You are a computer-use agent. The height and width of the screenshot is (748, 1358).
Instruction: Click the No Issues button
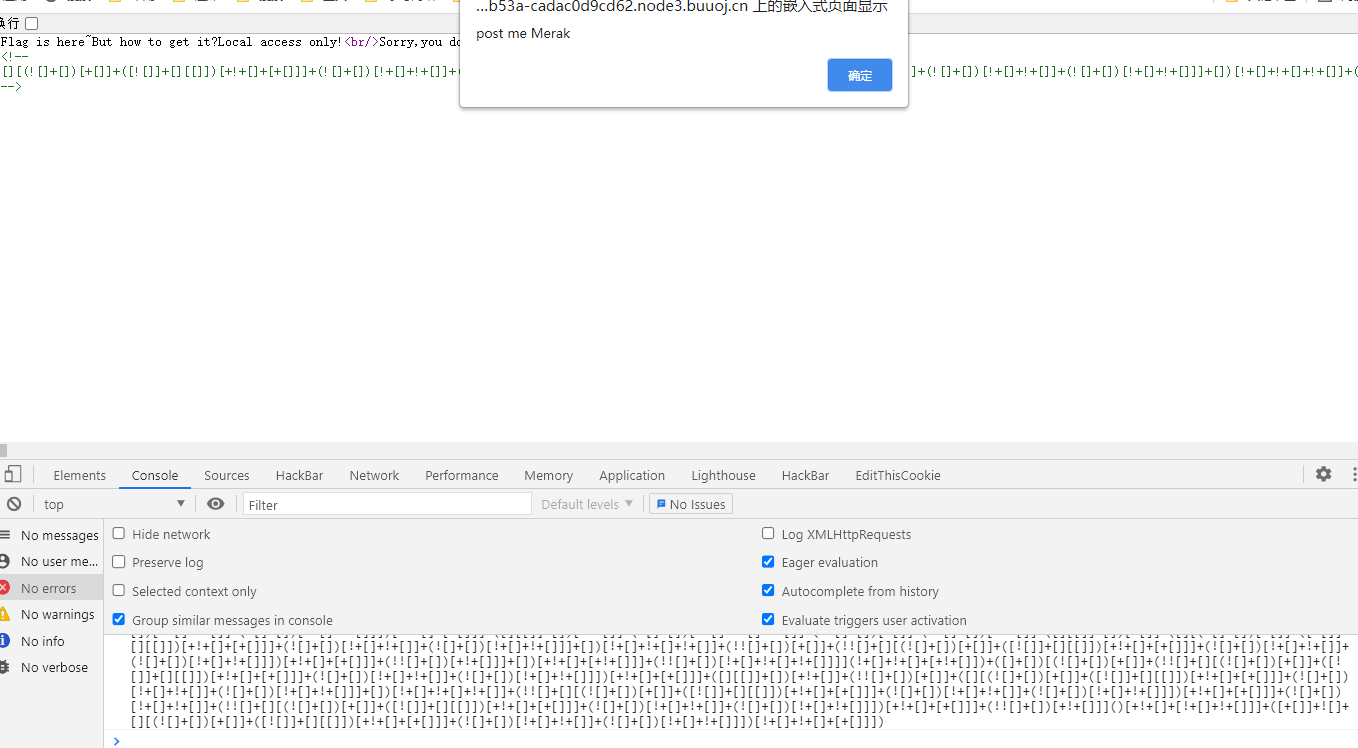point(690,504)
